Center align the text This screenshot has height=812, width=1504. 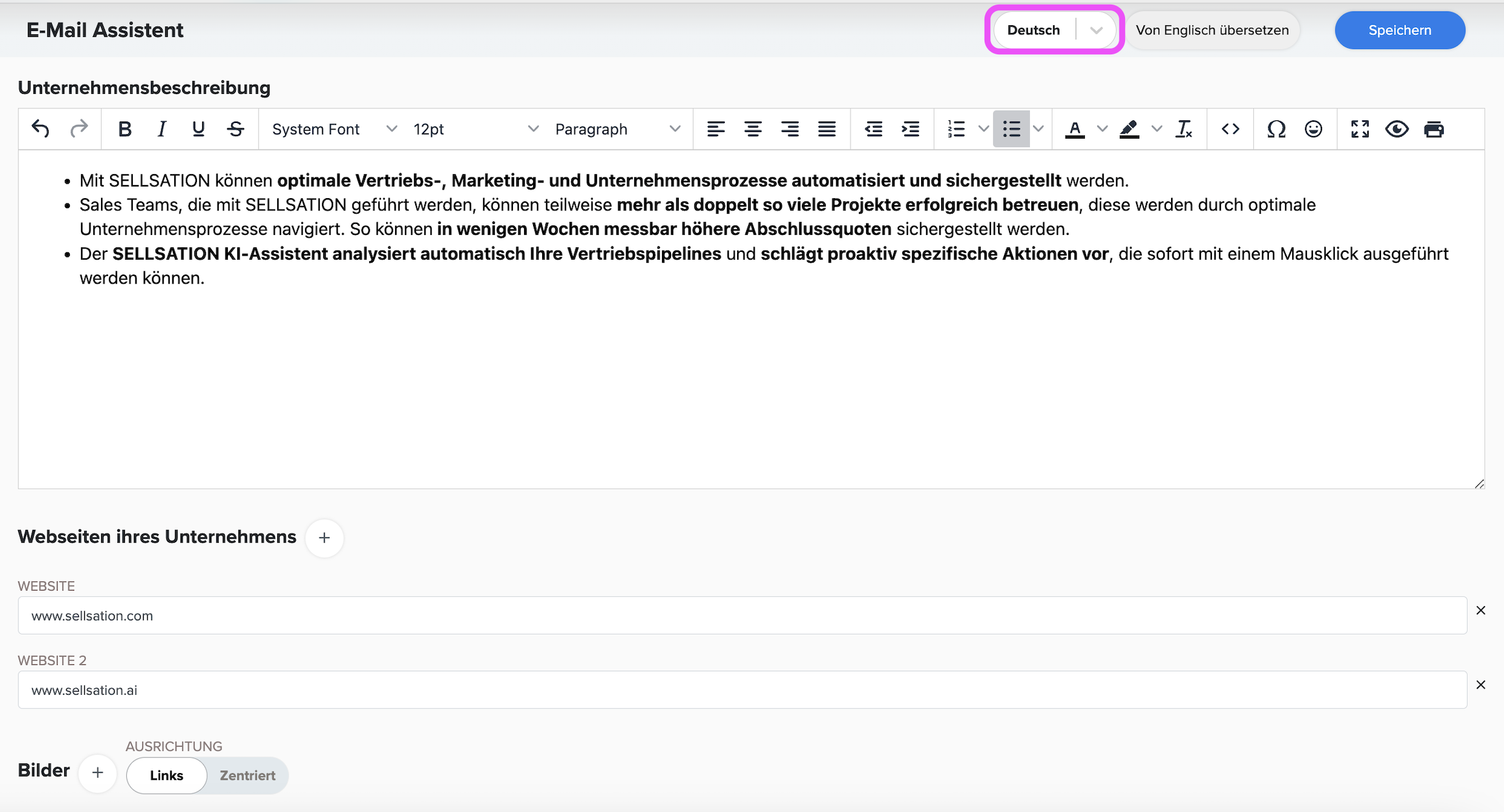click(x=753, y=129)
